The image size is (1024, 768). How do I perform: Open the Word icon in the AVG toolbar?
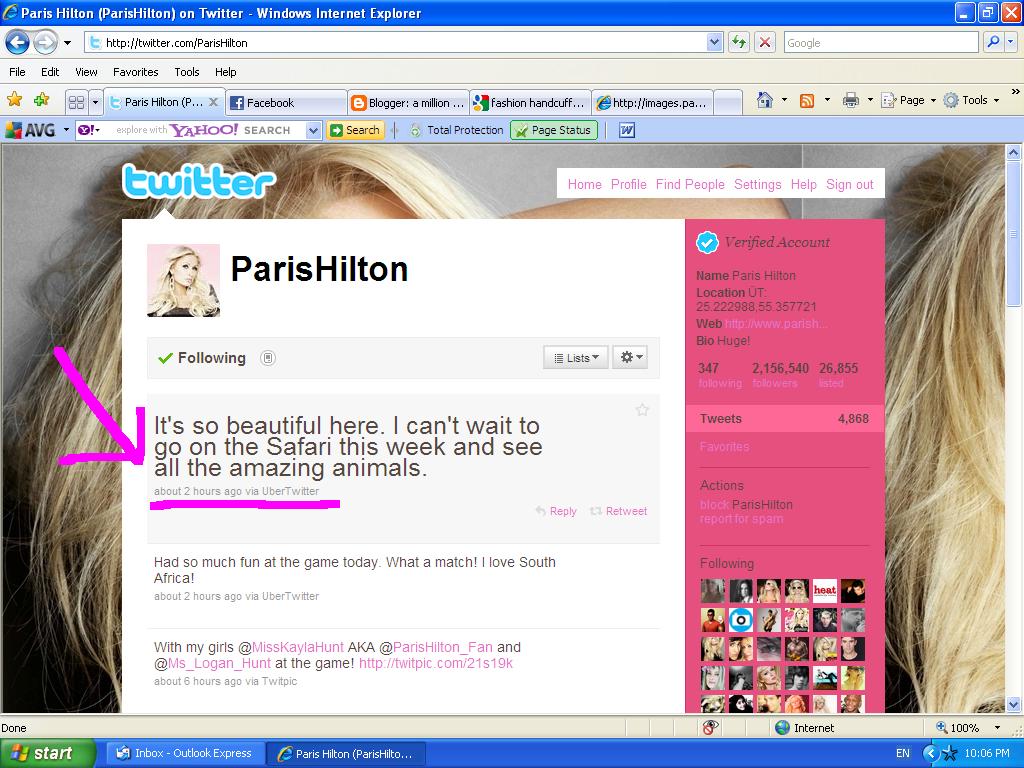click(626, 130)
